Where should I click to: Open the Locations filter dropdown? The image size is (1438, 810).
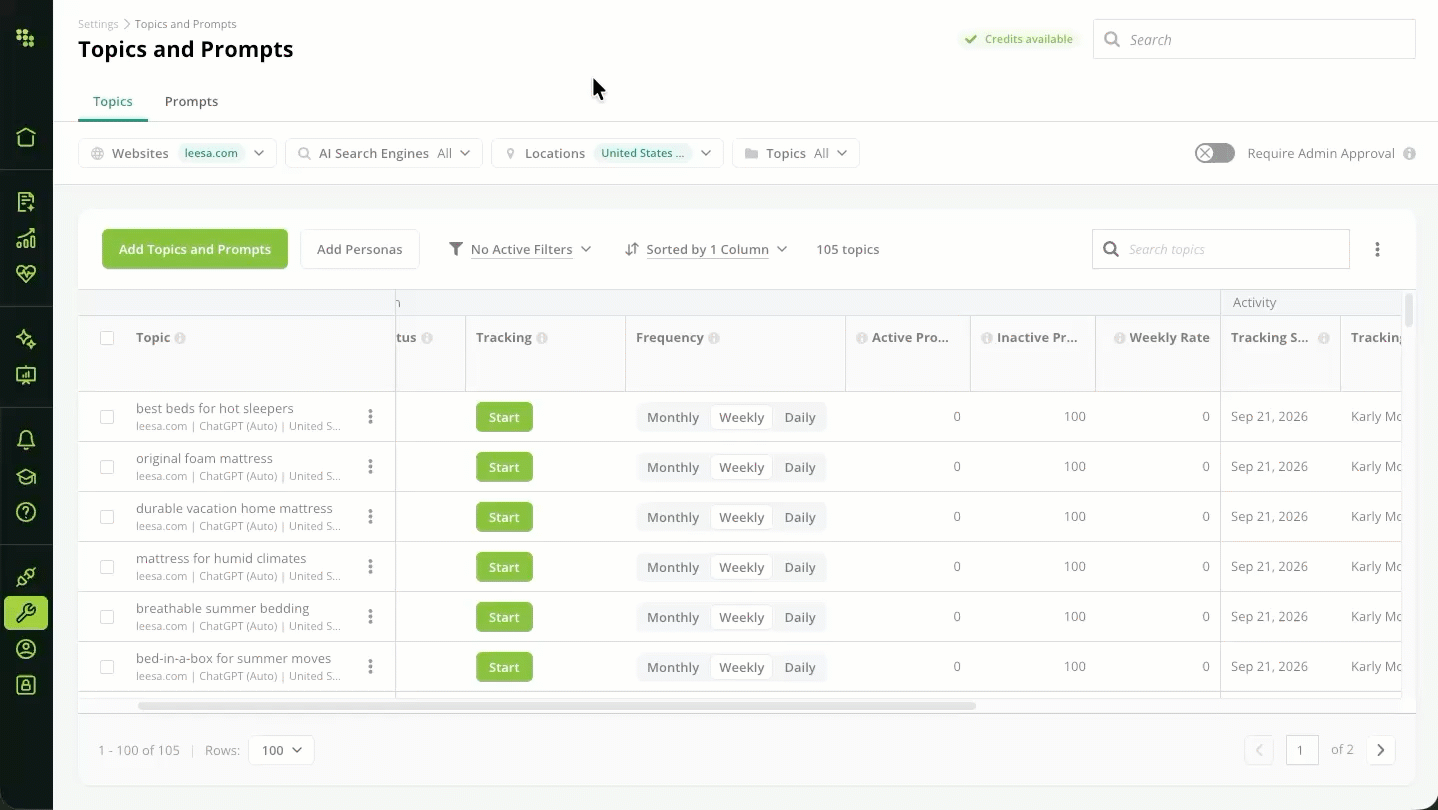[x=607, y=153]
